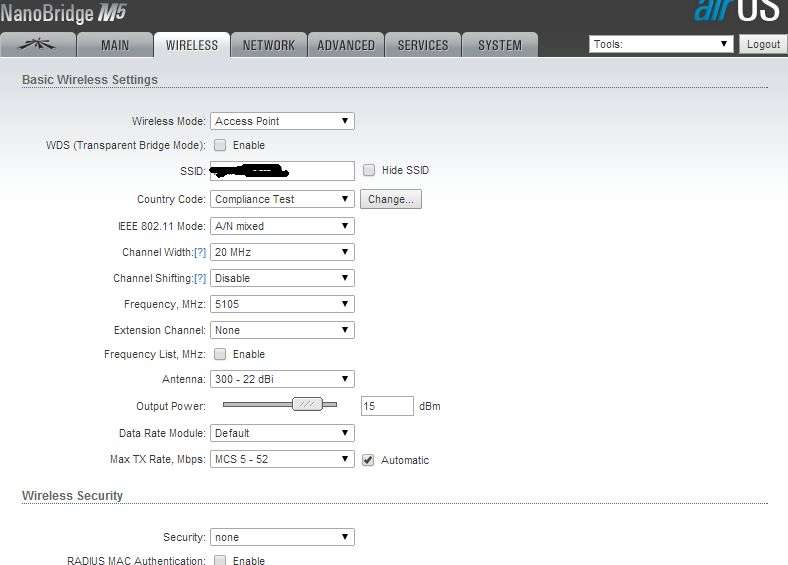The width and height of the screenshot is (788, 565).
Task: Click the Output Power dBm field
Action: pos(387,406)
